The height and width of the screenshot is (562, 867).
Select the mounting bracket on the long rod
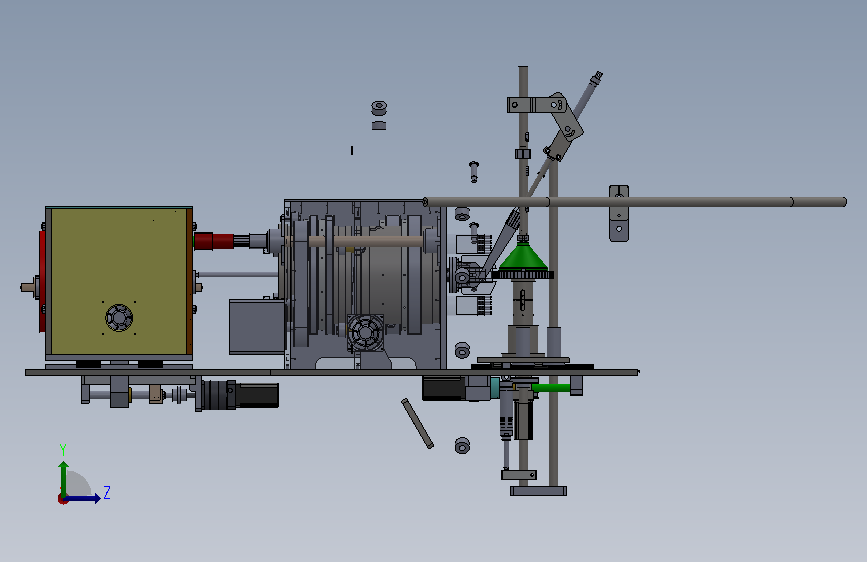pyautogui.click(x=619, y=214)
